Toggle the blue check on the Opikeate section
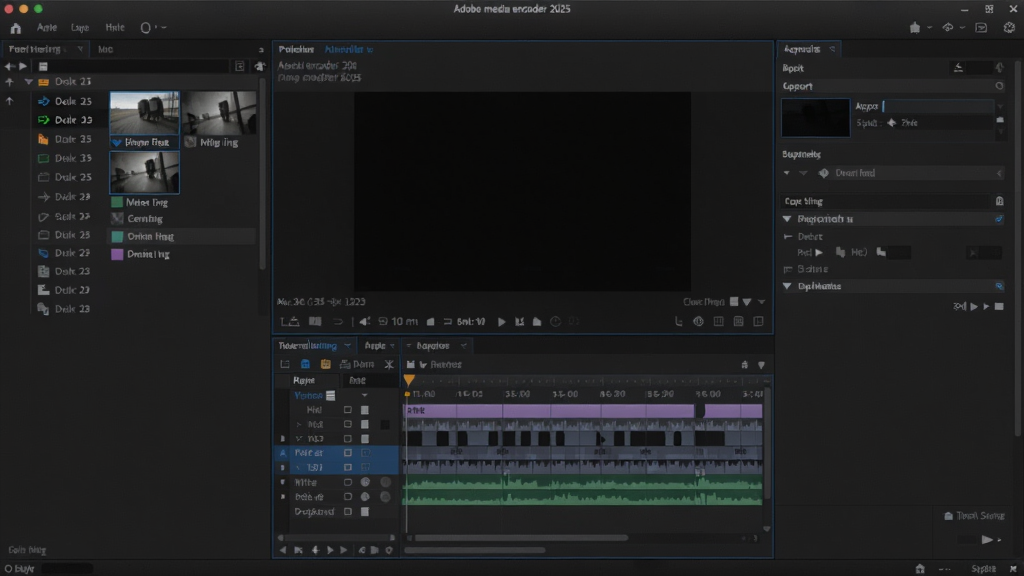Image resolution: width=1024 pixels, height=576 pixels. 999,286
